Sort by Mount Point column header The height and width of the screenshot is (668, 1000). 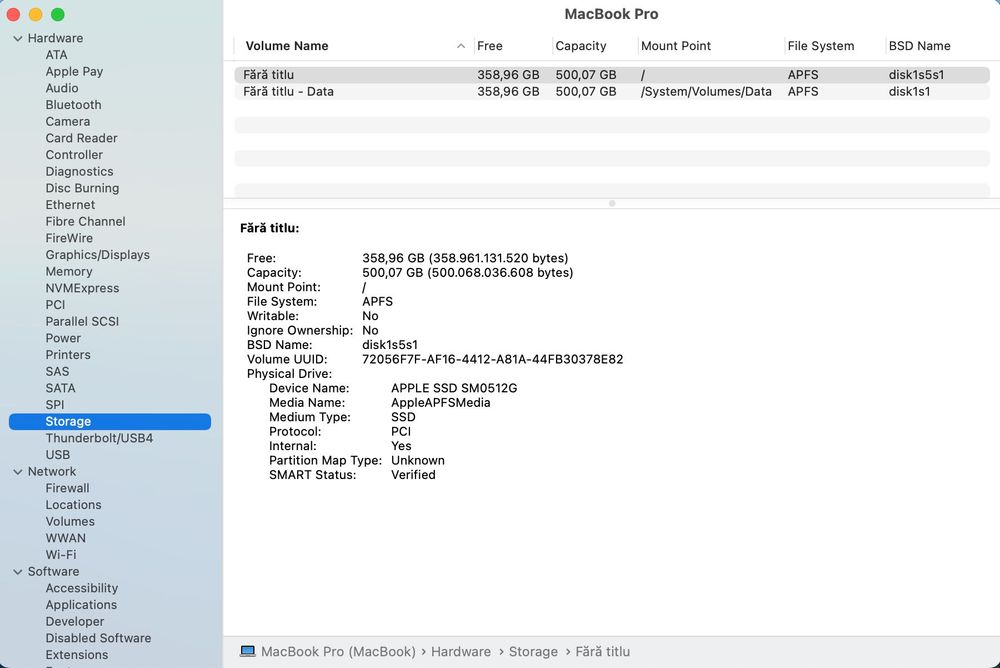pos(676,46)
